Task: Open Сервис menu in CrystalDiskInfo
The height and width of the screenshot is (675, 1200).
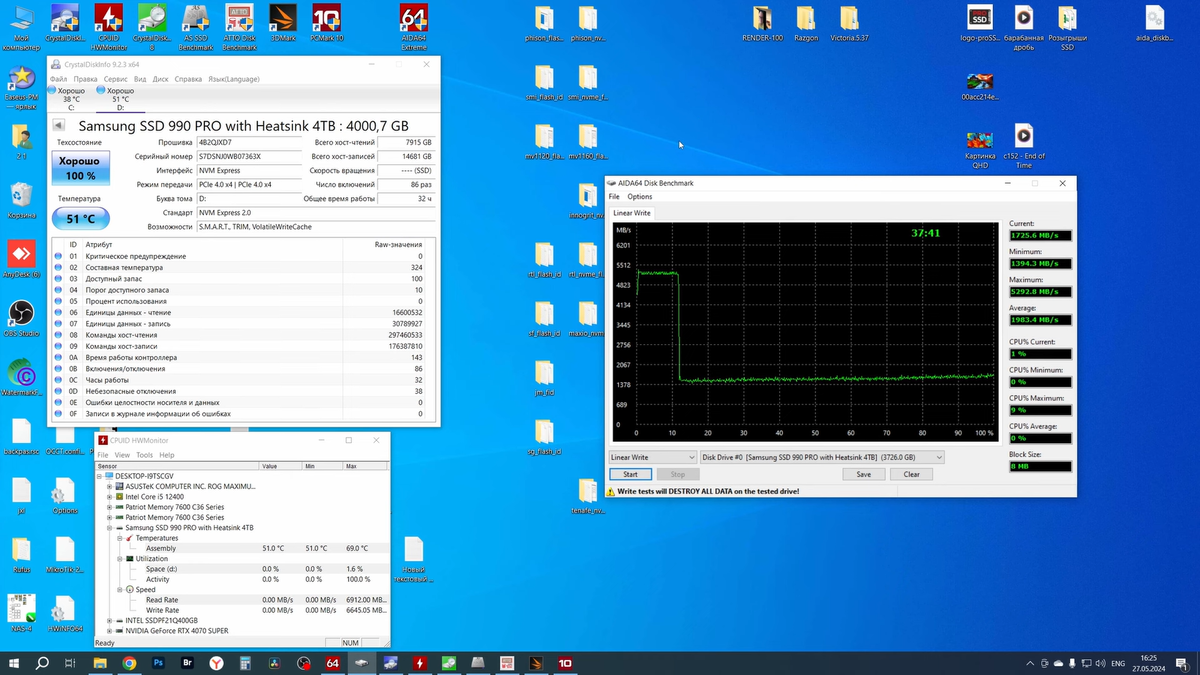Action: pos(116,79)
